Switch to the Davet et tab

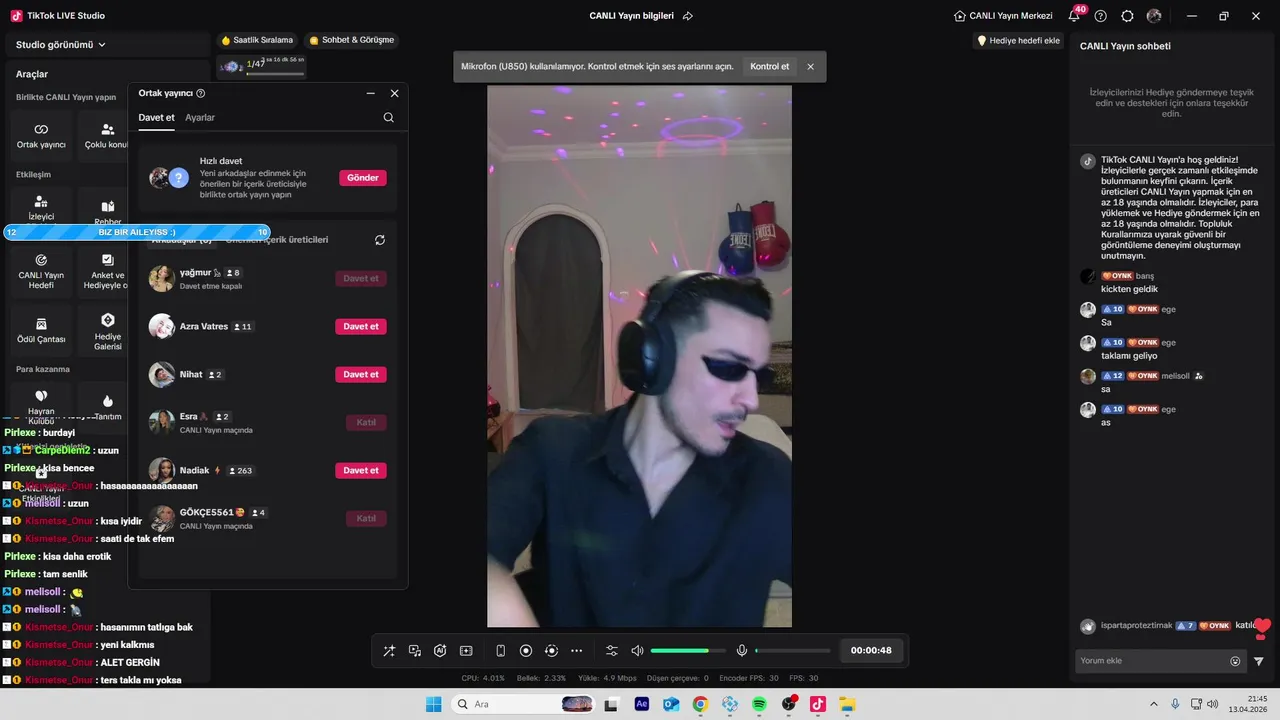point(156,117)
